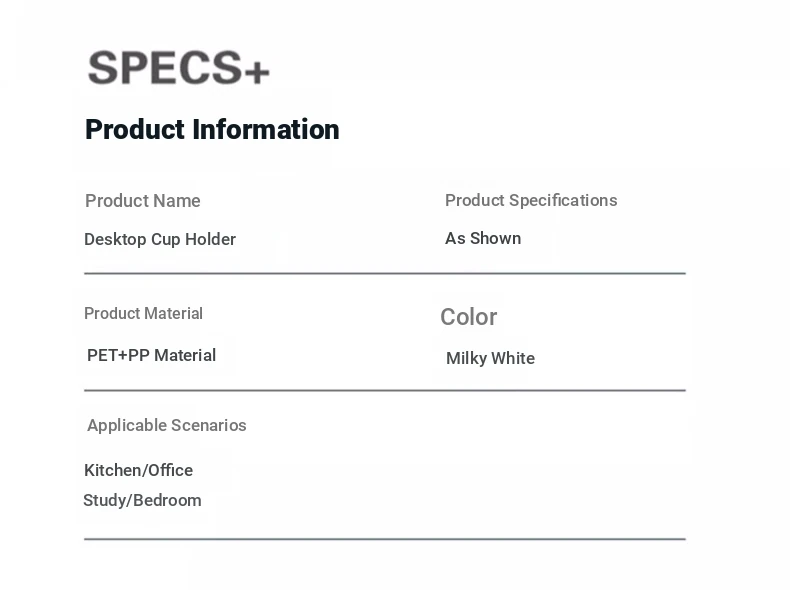Click the Color label
The width and height of the screenshot is (790, 590).
pyautogui.click(x=469, y=317)
